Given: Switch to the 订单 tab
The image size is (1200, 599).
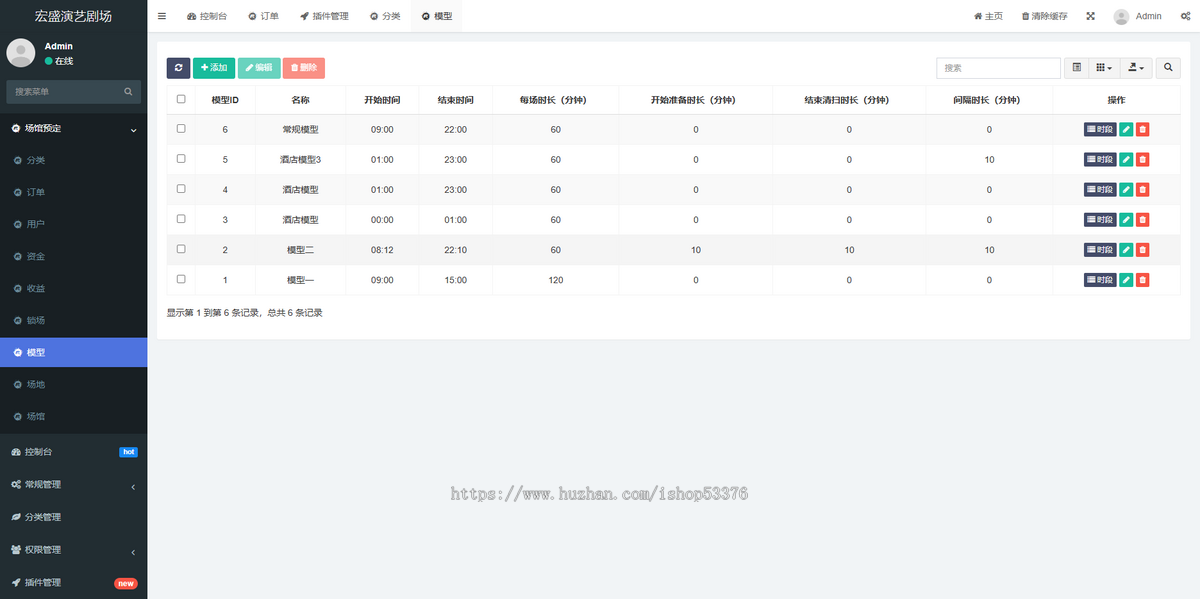Looking at the screenshot, I should click(264, 16).
